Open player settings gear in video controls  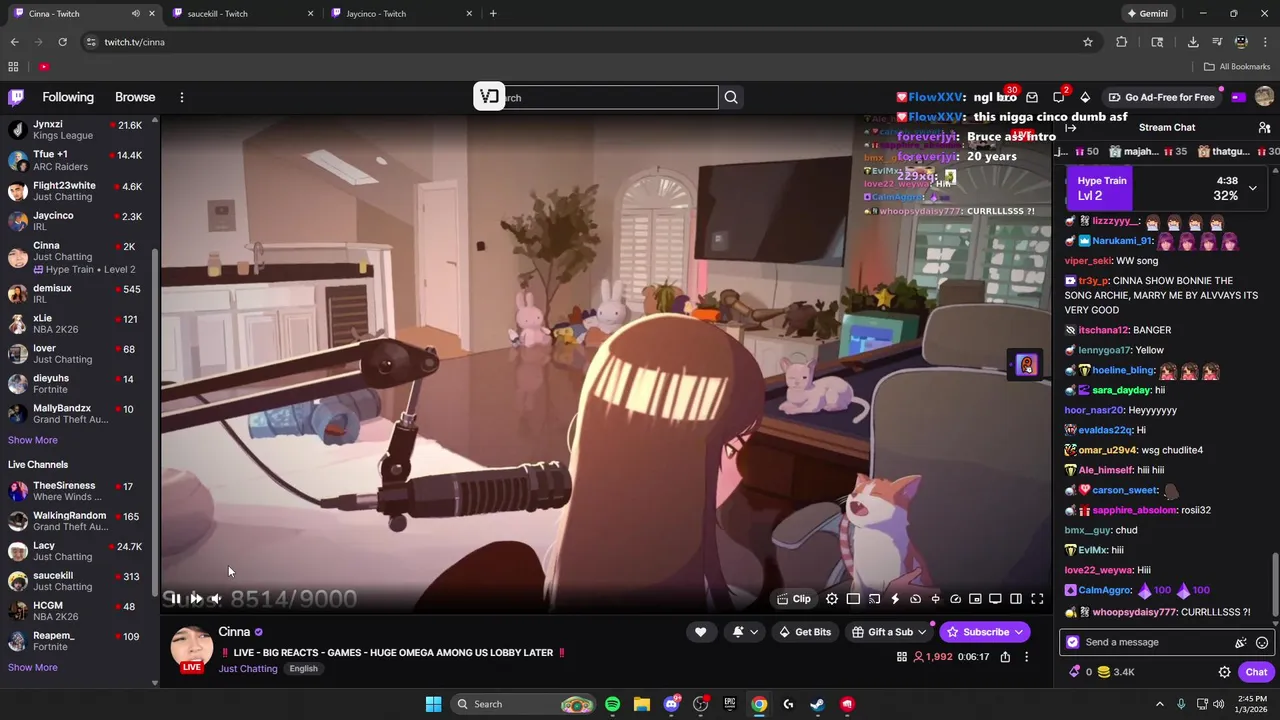coord(832,599)
